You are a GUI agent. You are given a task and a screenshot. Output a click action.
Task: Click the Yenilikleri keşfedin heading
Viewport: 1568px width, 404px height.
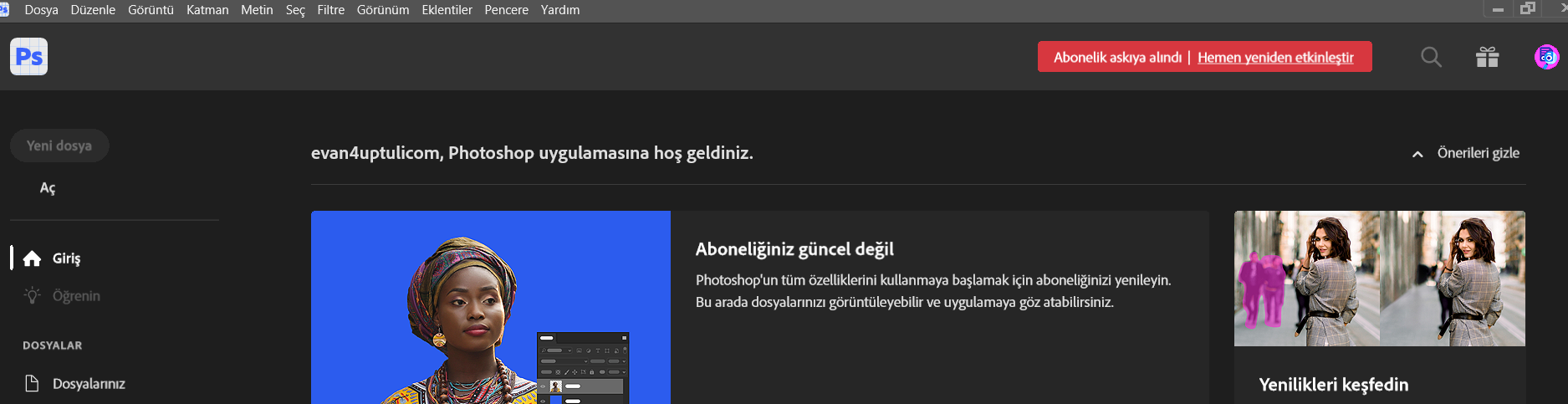[1334, 385]
